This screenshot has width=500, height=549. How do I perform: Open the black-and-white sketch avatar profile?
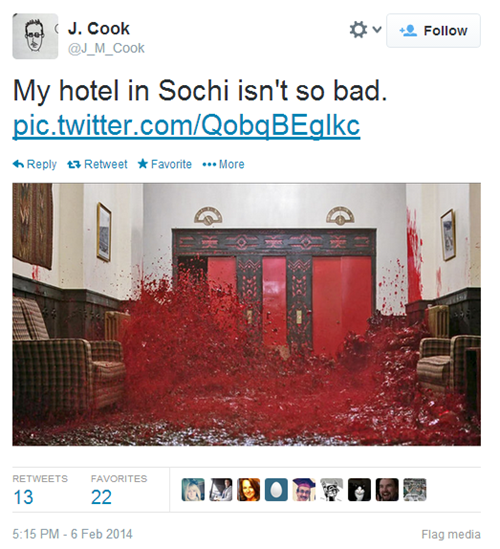point(332,489)
